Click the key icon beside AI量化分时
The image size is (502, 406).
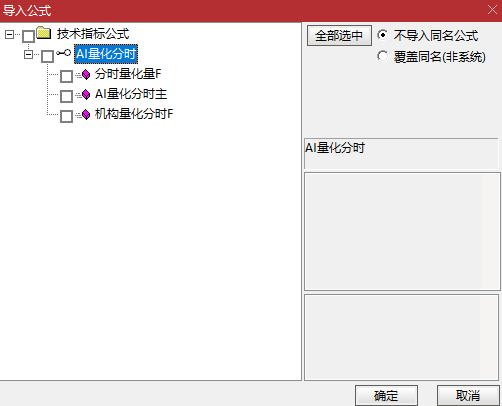[x=63, y=53]
